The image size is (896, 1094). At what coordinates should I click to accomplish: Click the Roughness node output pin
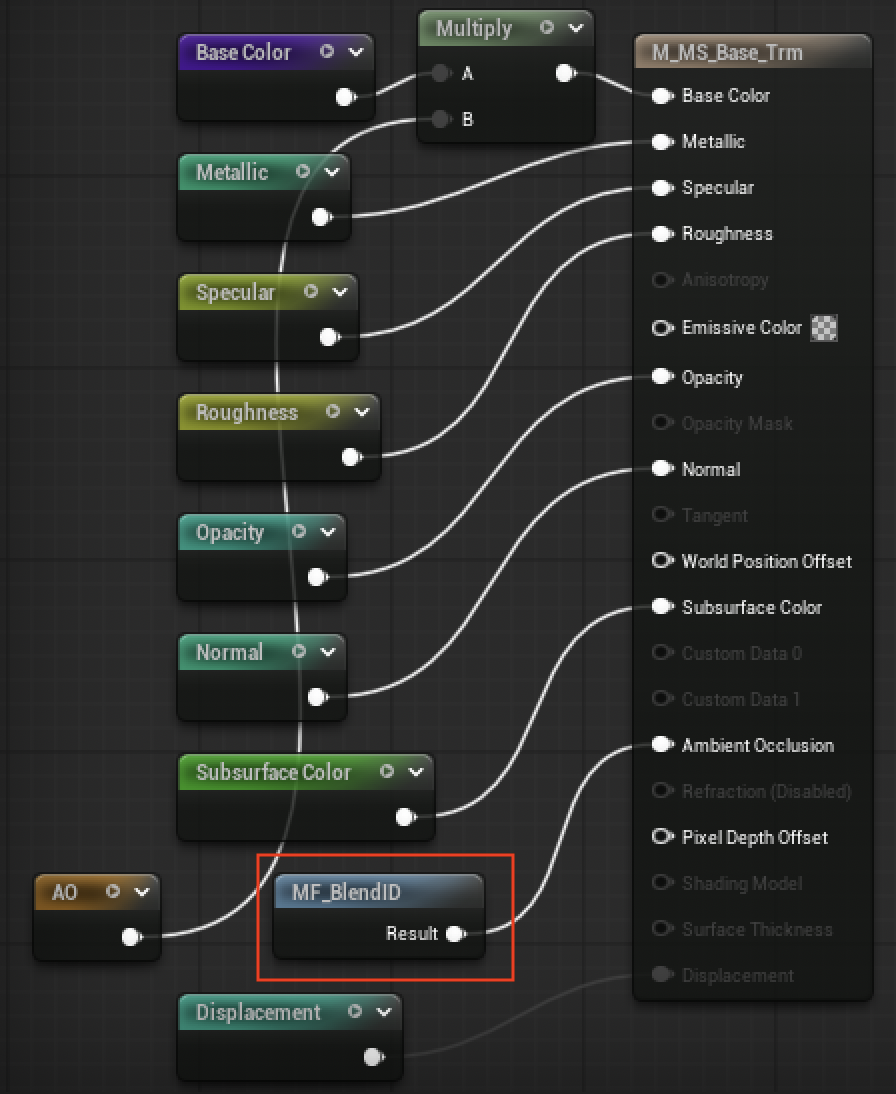point(352,457)
